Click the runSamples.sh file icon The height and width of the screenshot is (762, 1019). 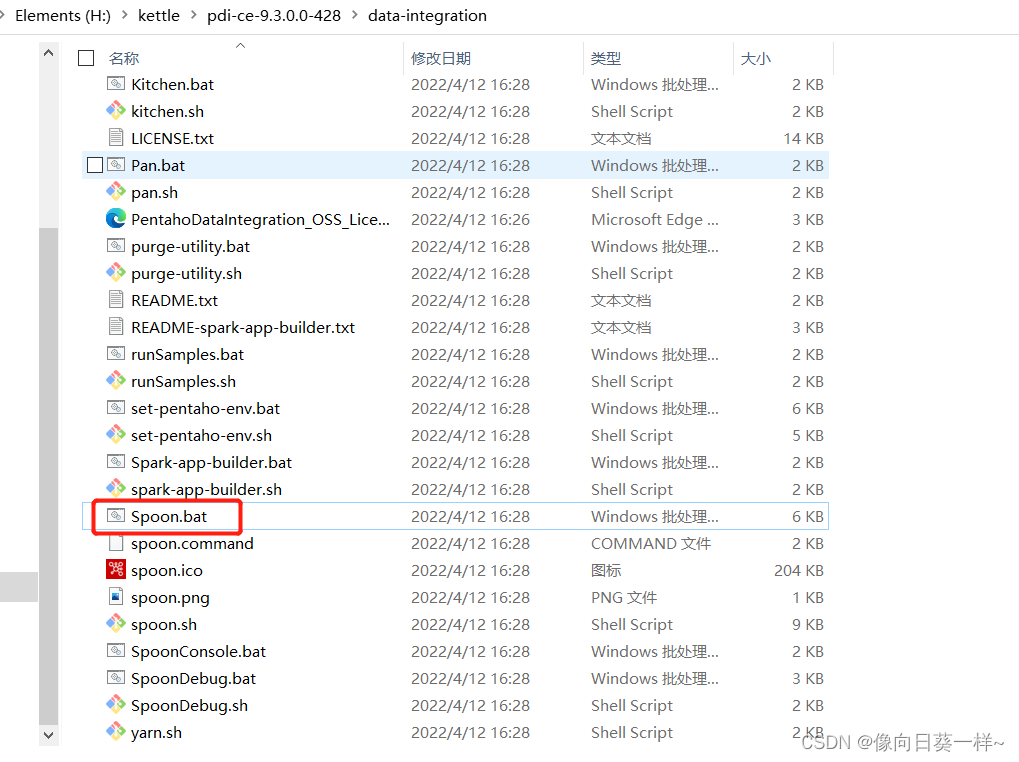tap(116, 381)
